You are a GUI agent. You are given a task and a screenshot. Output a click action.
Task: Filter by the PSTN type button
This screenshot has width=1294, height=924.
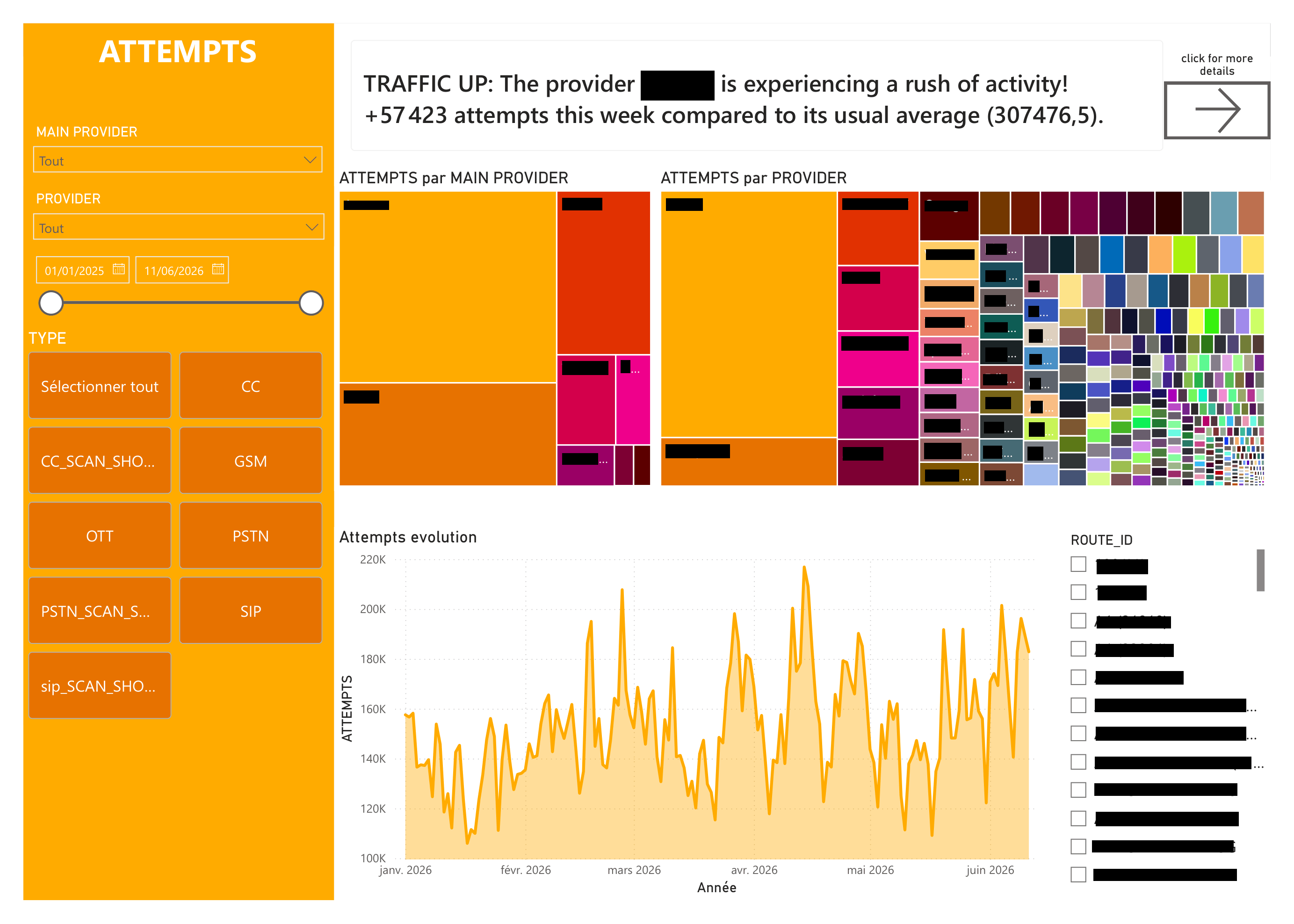[x=250, y=536]
